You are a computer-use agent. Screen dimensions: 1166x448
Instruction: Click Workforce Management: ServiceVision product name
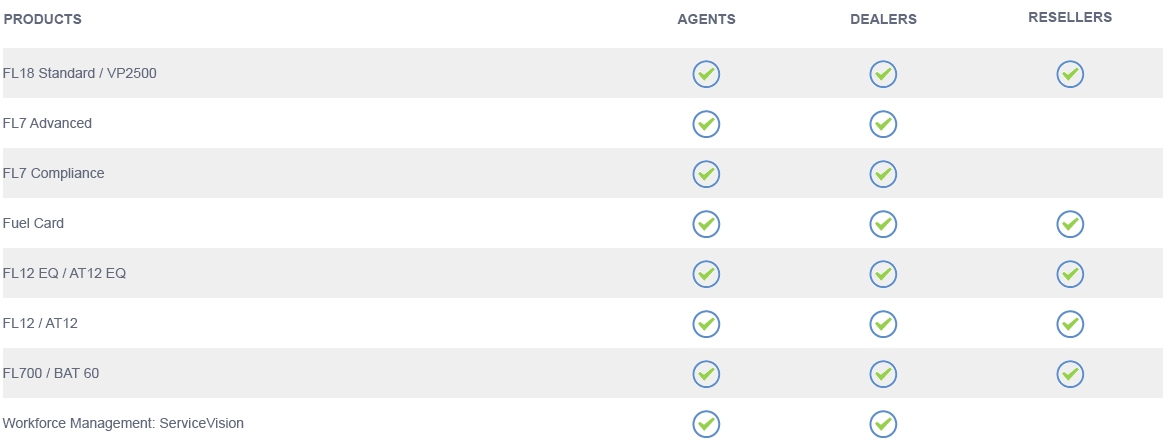click(123, 423)
